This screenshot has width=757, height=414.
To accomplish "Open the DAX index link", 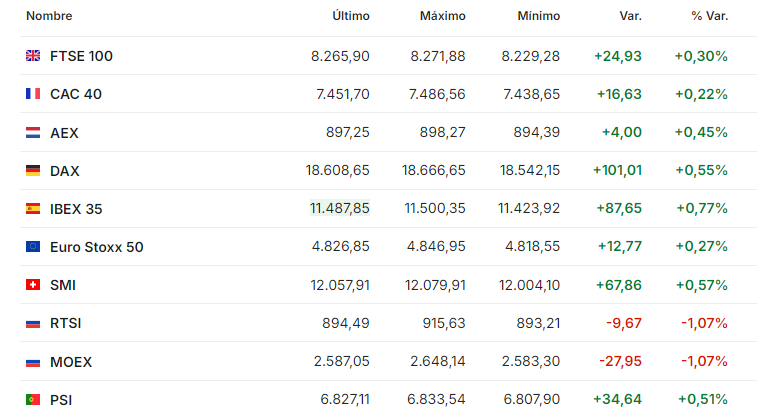I will pos(65,171).
